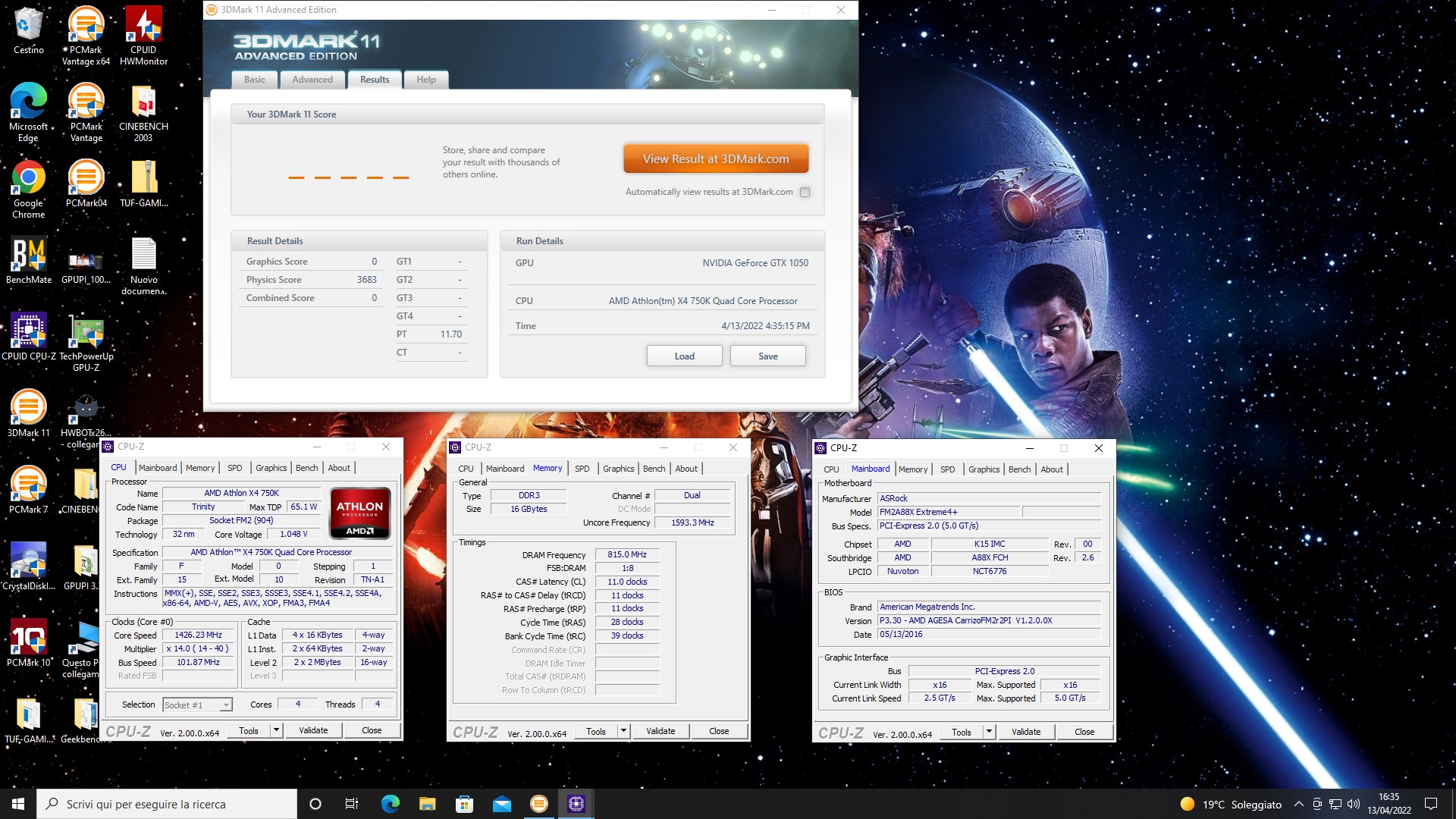The width and height of the screenshot is (1456, 819).
Task: Click Close in Memory CPU-Z window
Action: 719,731
